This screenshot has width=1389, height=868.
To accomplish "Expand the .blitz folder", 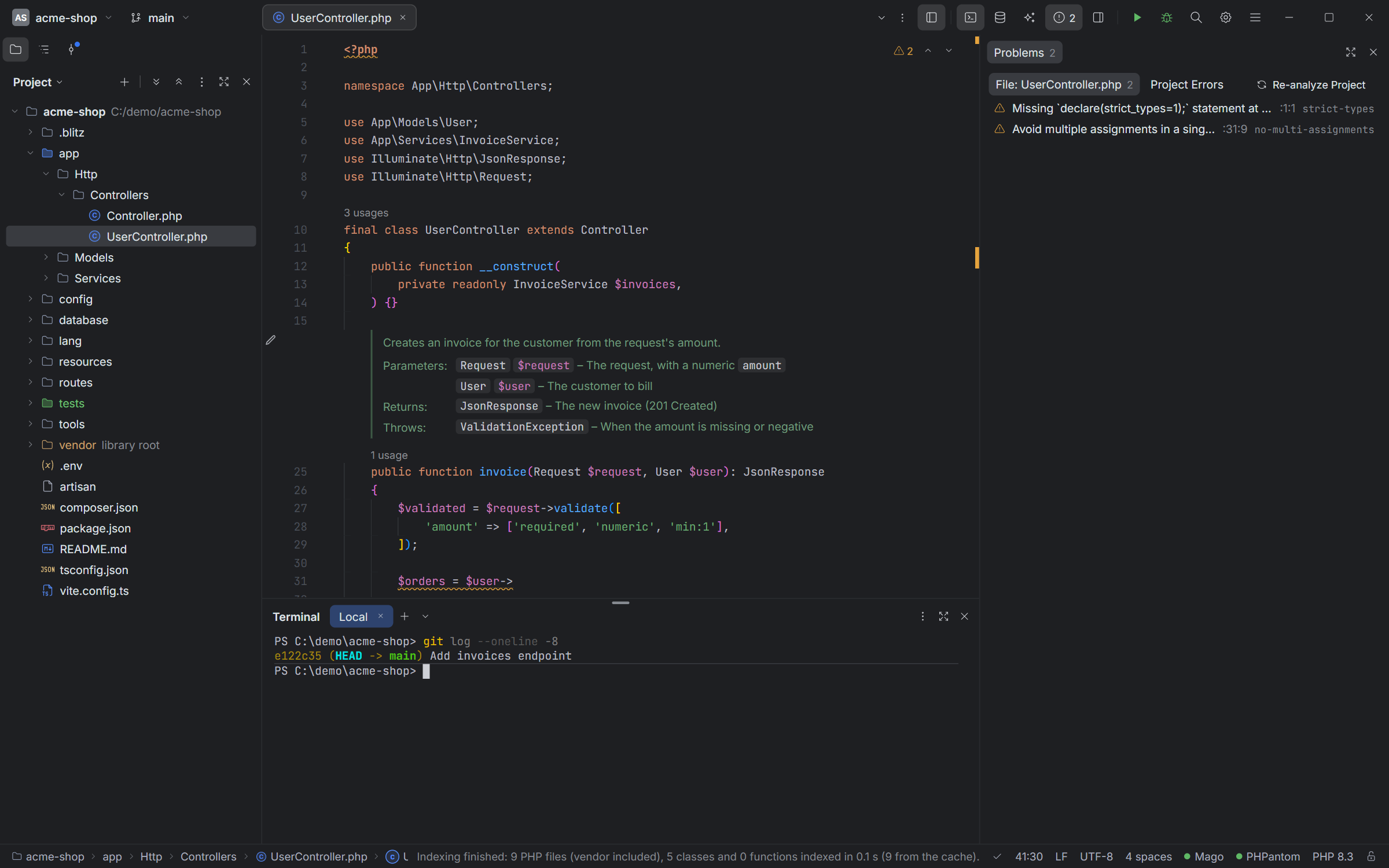I will click(x=30, y=133).
